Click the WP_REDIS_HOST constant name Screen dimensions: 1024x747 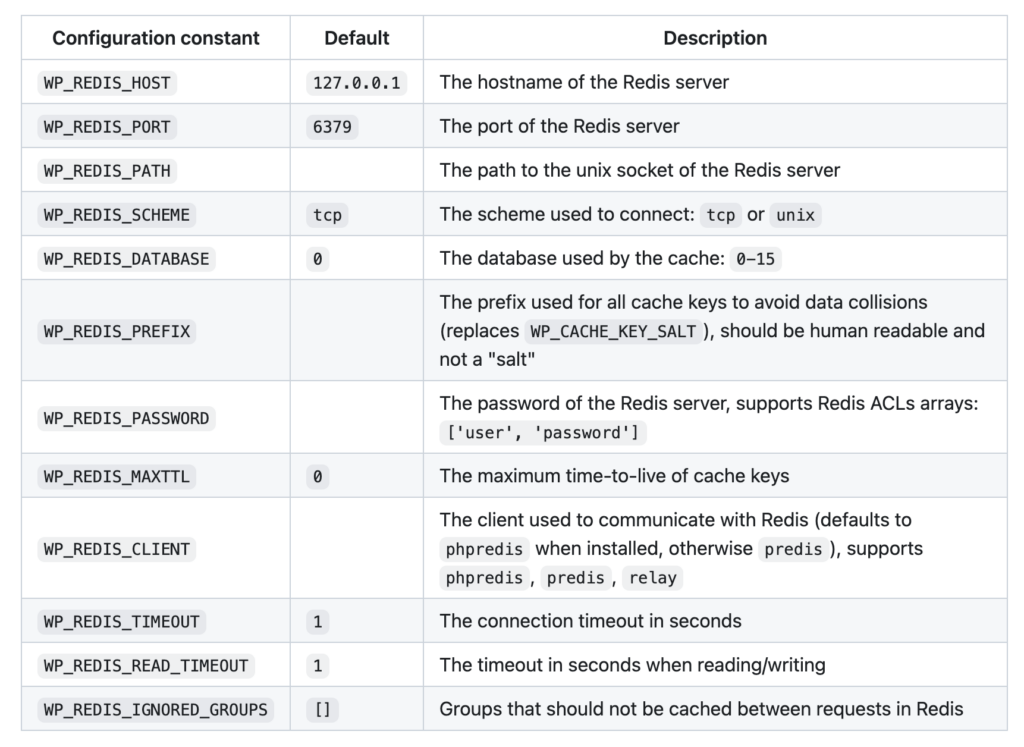[107, 82]
